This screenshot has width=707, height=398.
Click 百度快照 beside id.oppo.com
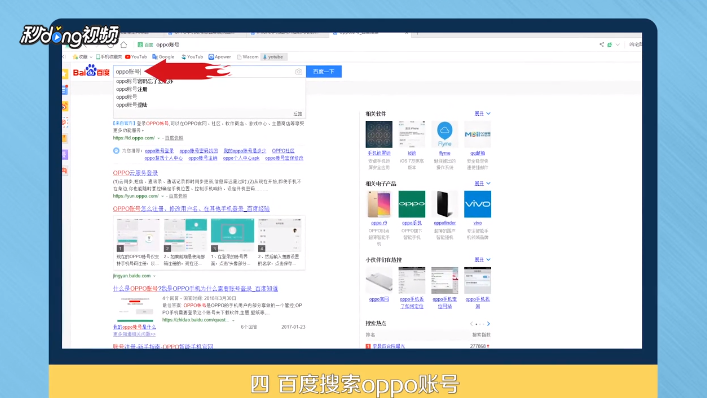click(174, 138)
